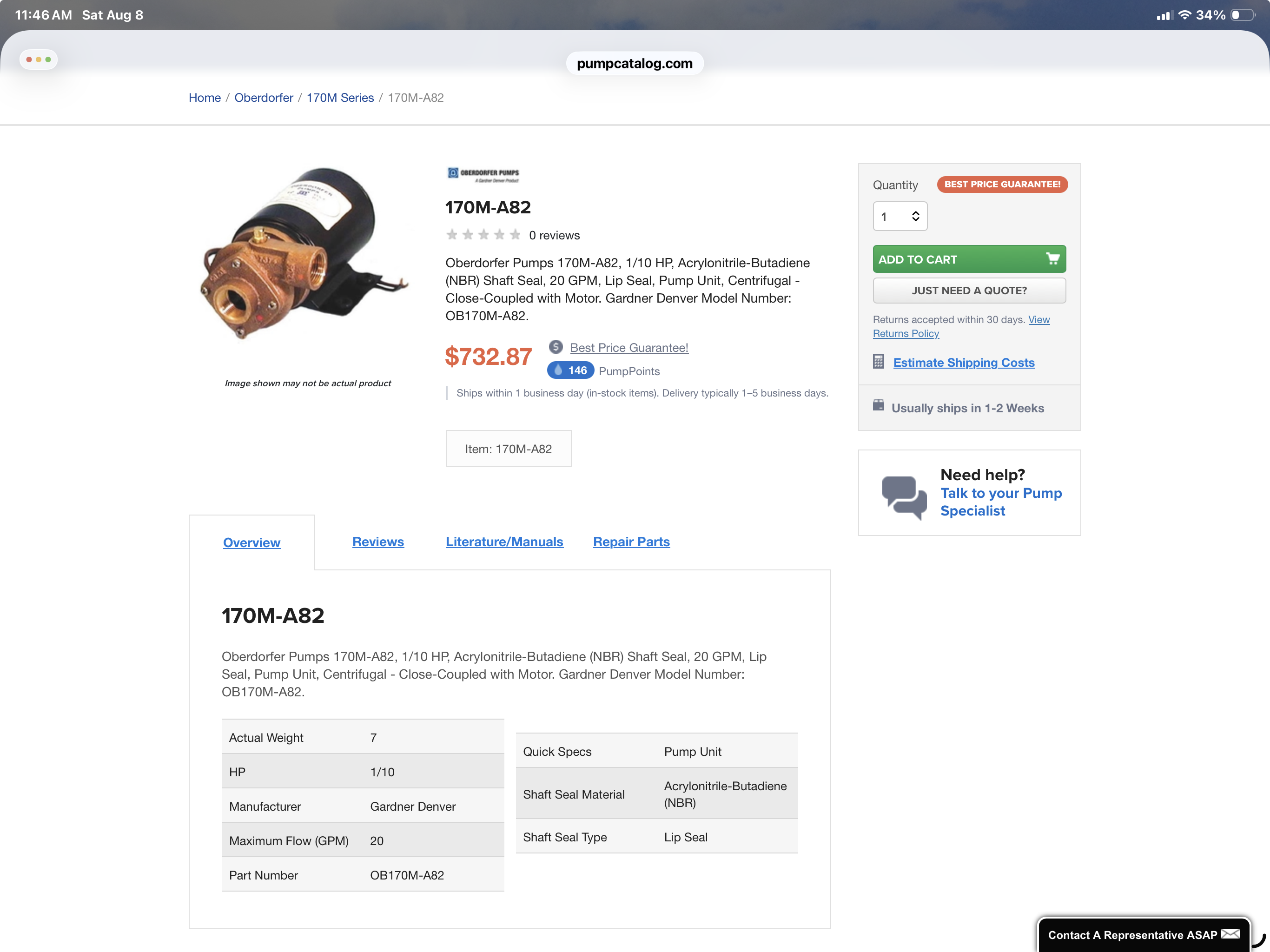Click the envelope icon on Contact Representative
The width and height of the screenshot is (1270, 952).
tap(1230, 934)
